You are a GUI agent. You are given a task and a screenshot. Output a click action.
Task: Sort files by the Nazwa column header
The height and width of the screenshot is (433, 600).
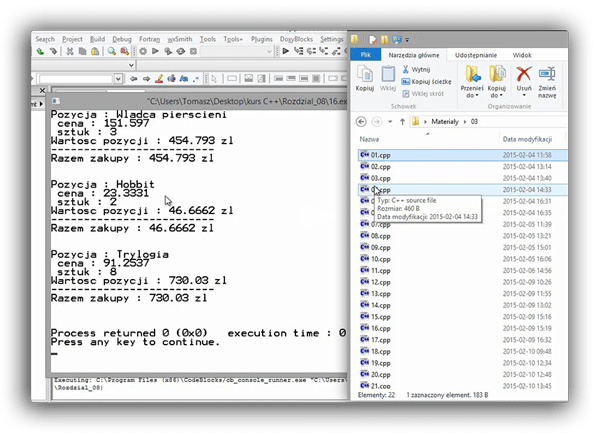[370, 139]
